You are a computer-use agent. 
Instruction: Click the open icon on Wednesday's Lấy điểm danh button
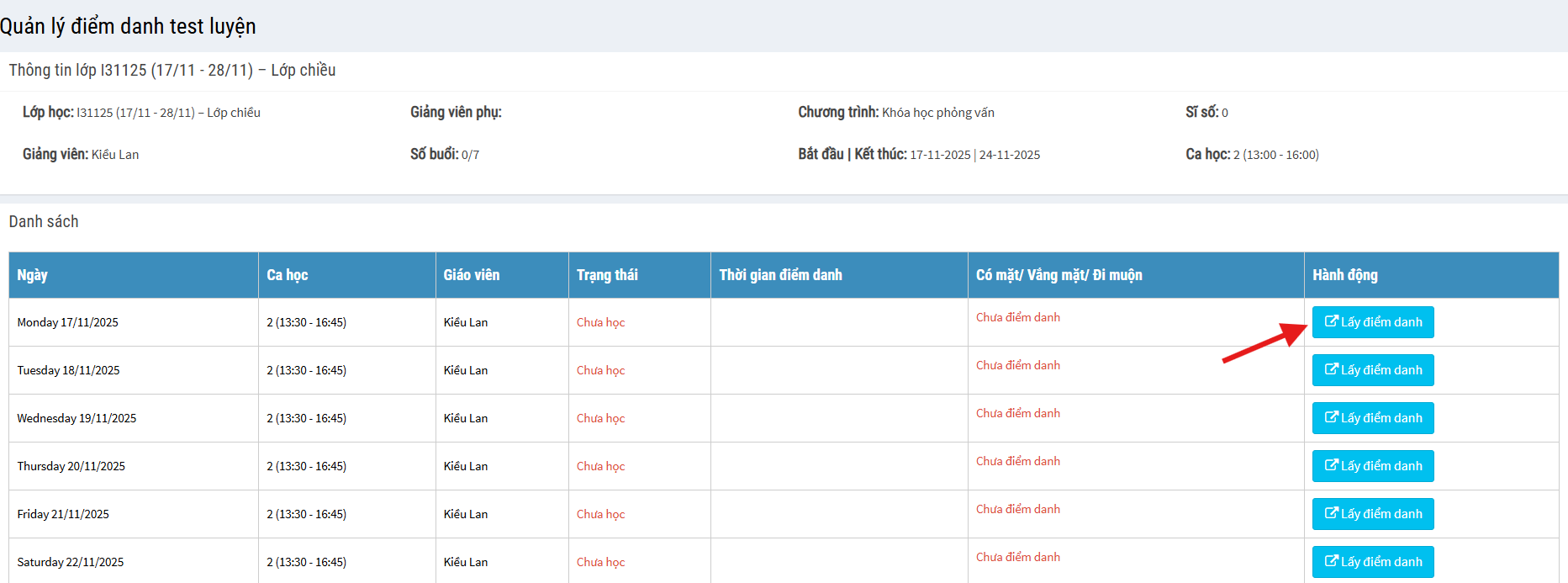coord(1331,417)
